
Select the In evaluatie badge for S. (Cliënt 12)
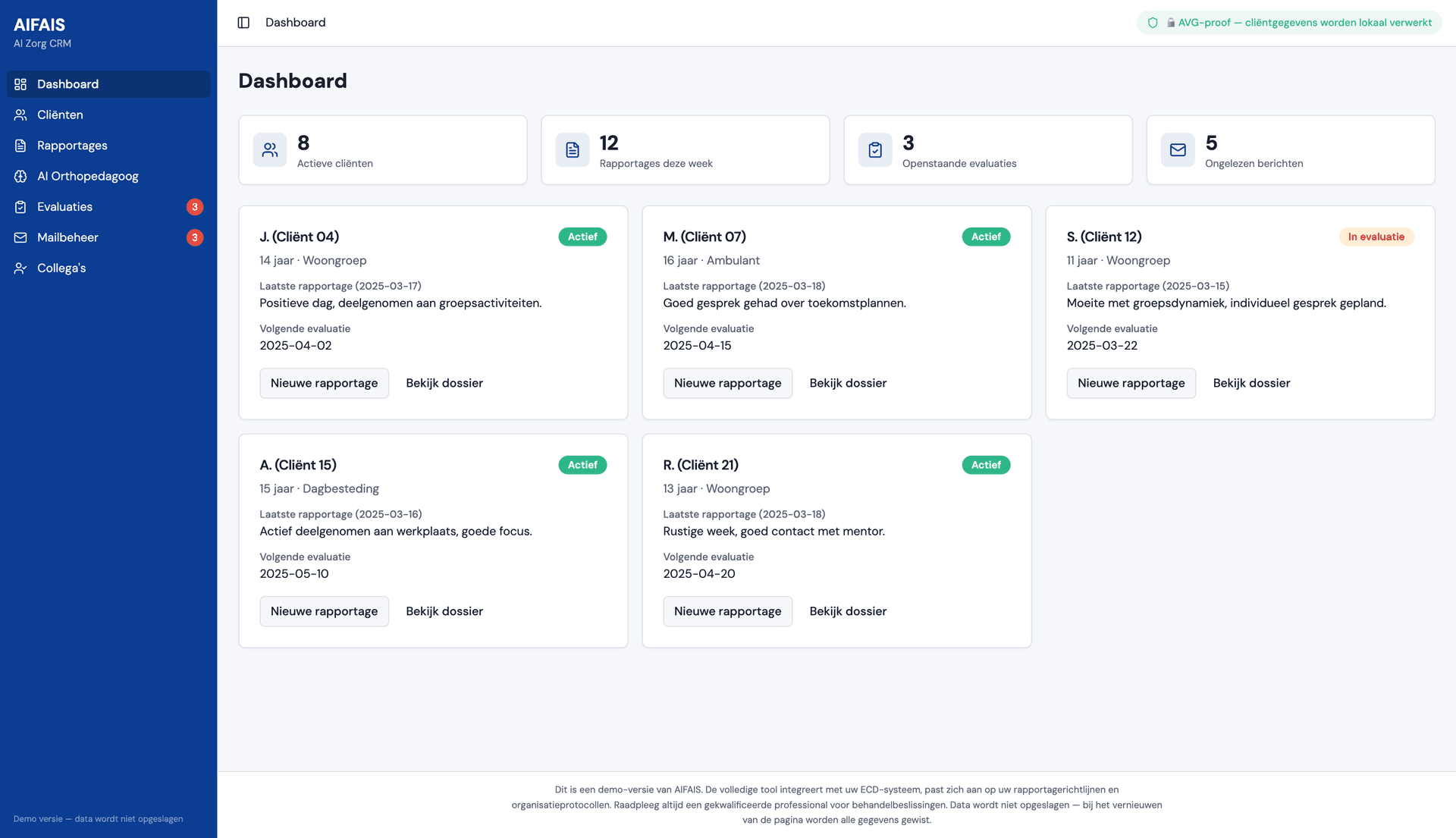tap(1376, 236)
